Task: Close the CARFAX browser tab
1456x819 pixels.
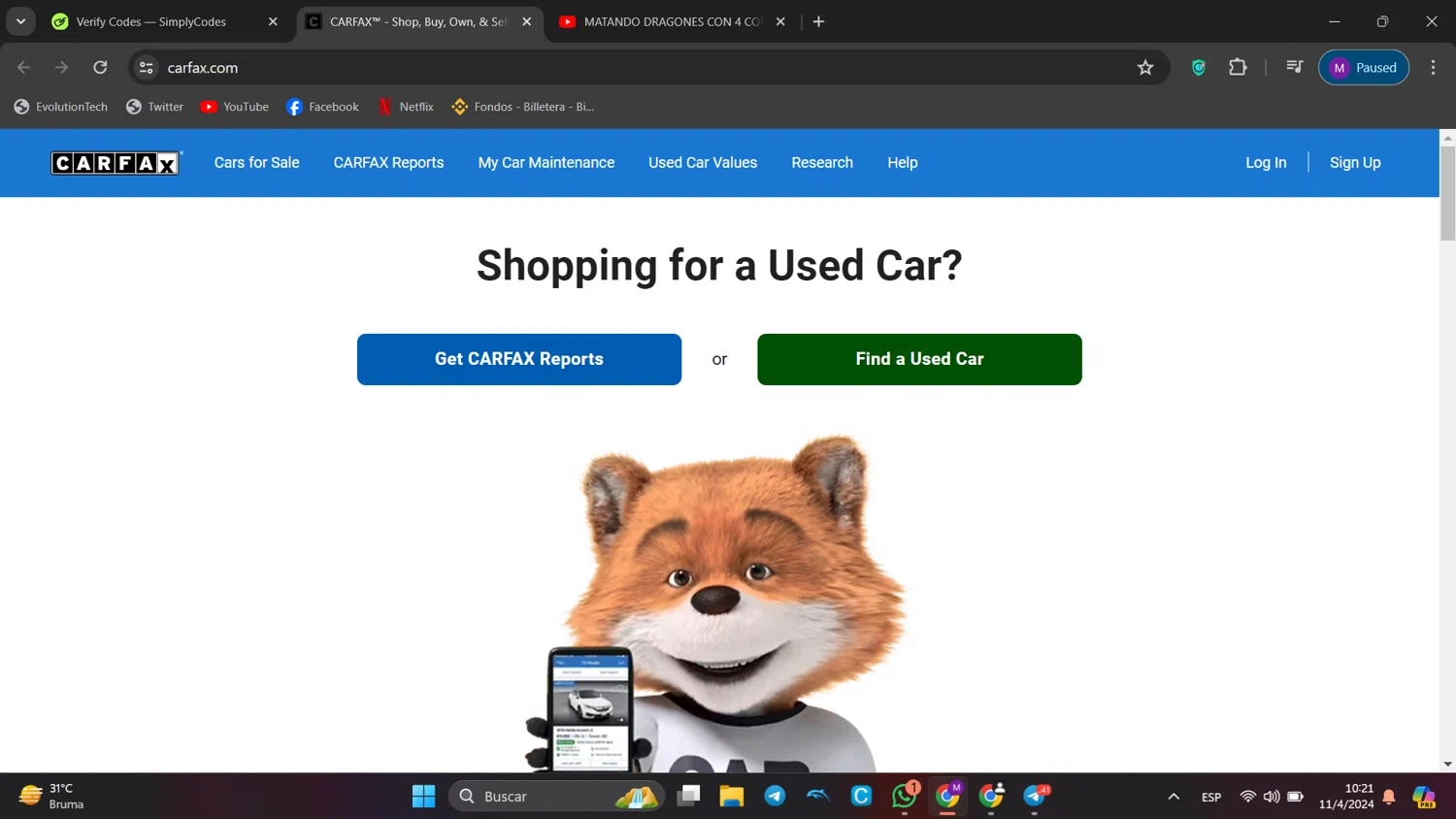Action: point(527,21)
